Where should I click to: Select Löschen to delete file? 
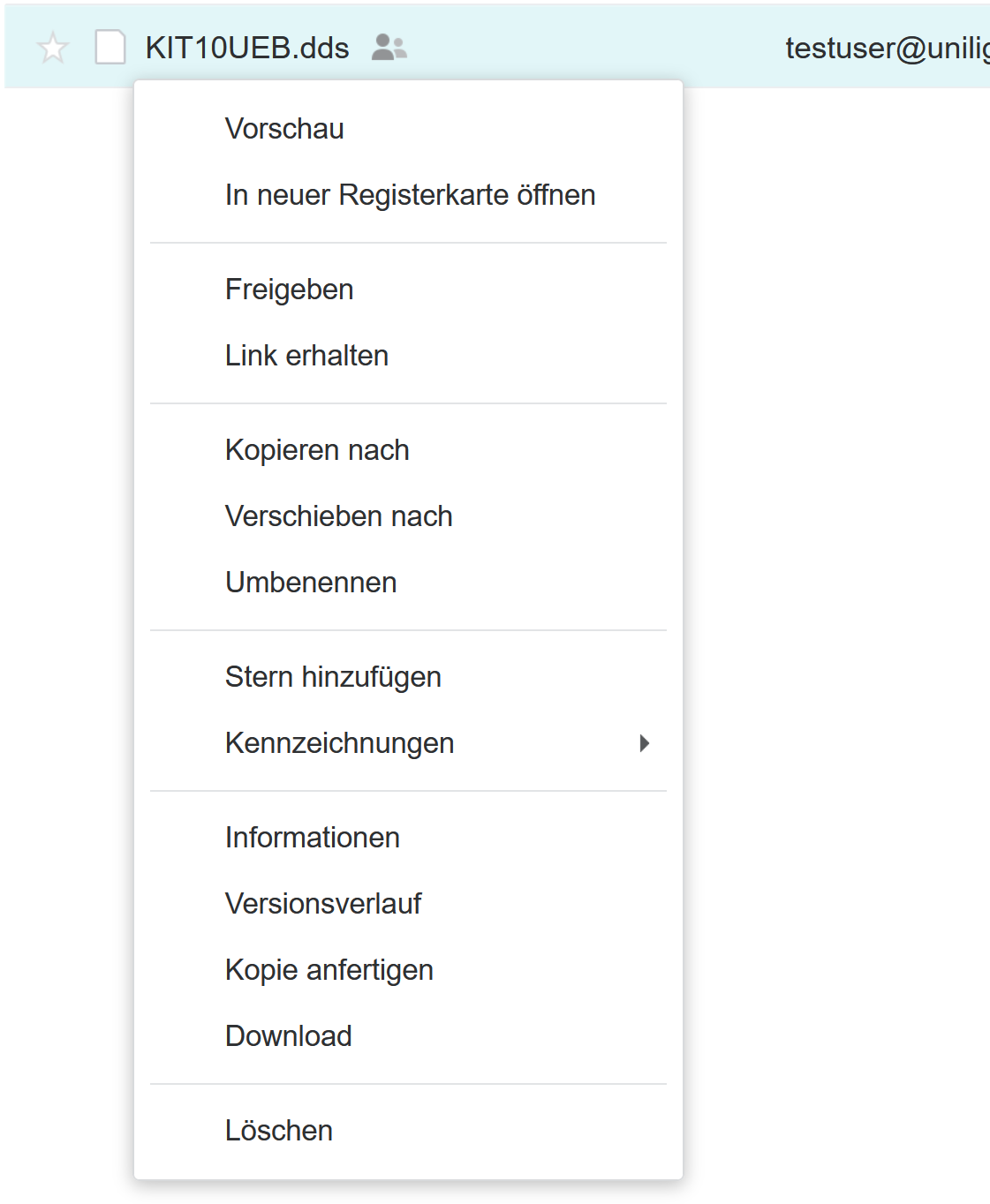(x=279, y=1131)
